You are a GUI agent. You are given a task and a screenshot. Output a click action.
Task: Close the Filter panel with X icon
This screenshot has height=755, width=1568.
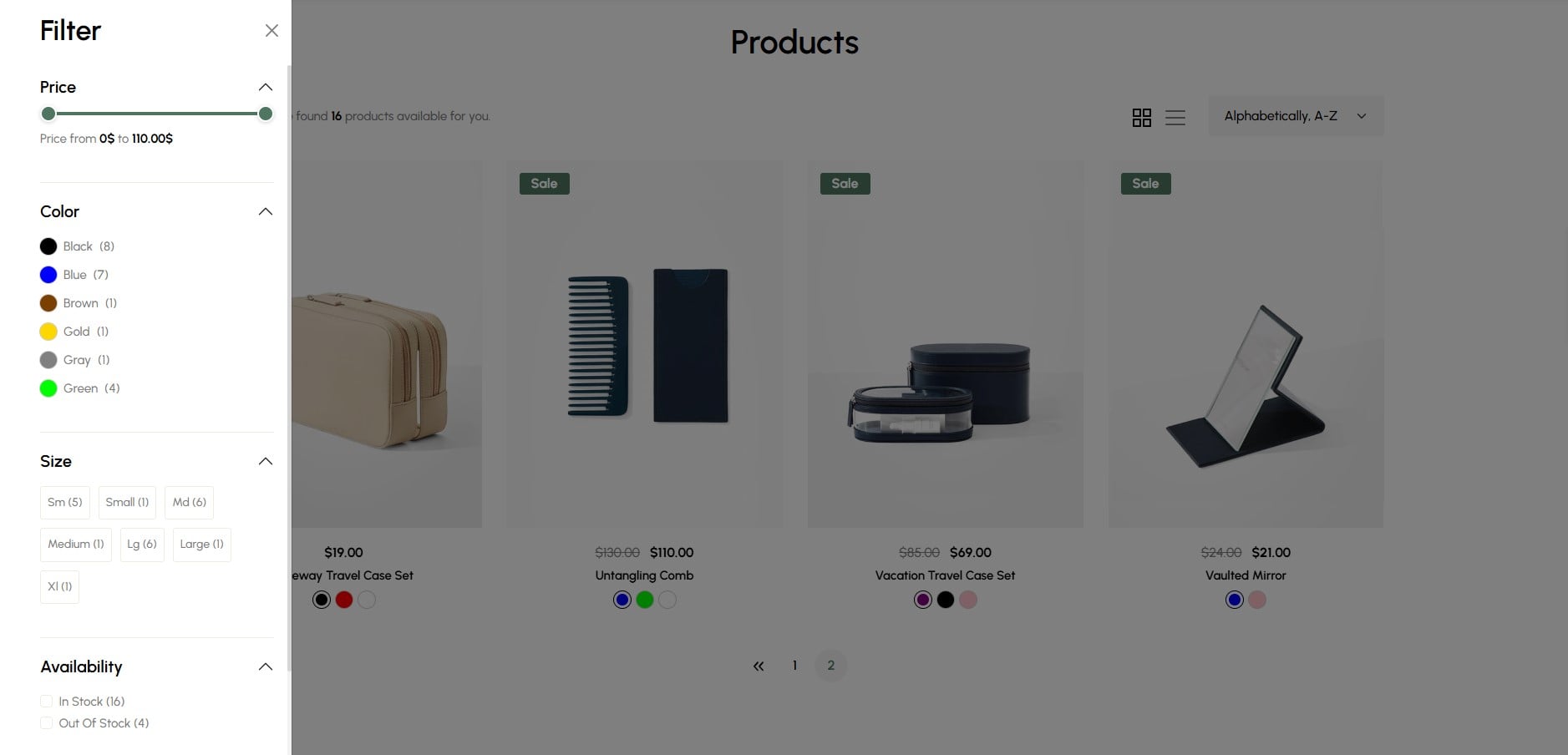point(271,31)
